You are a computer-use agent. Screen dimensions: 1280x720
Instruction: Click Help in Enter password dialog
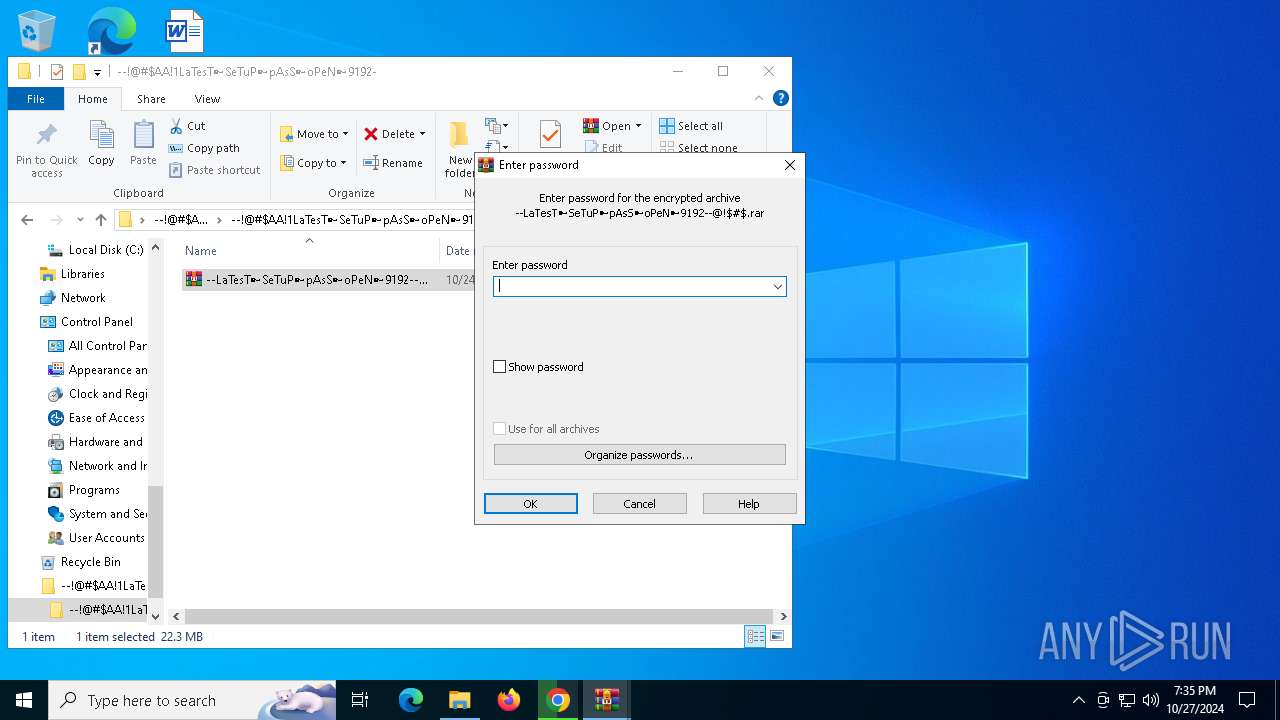coord(749,504)
